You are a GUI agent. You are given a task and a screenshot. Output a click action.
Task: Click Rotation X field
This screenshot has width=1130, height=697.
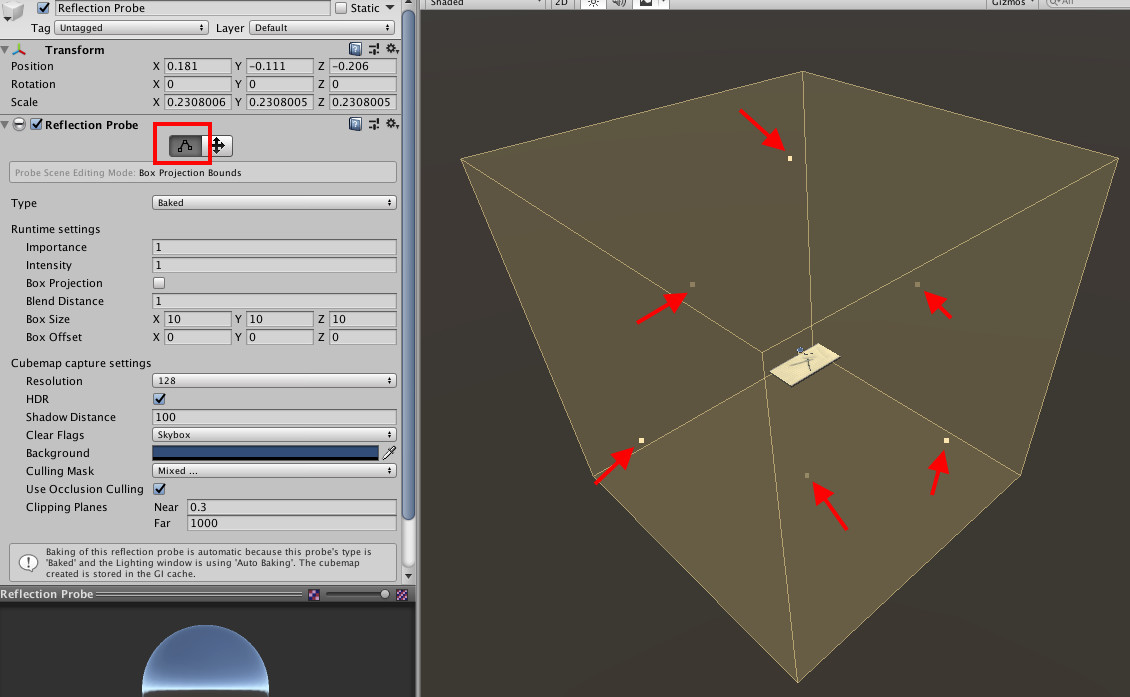coord(197,84)
